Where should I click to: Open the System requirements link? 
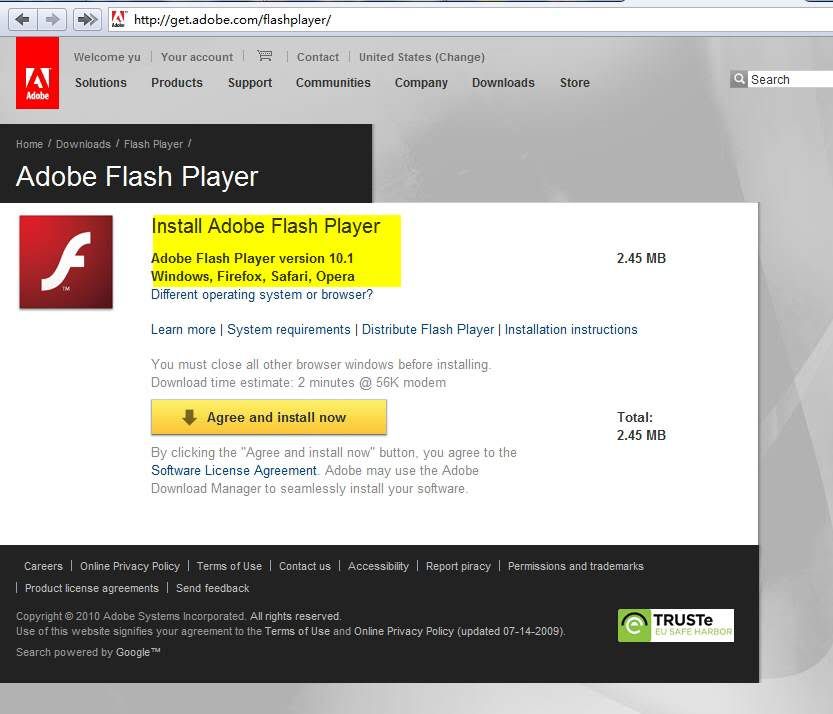click(x=289, y=330)
